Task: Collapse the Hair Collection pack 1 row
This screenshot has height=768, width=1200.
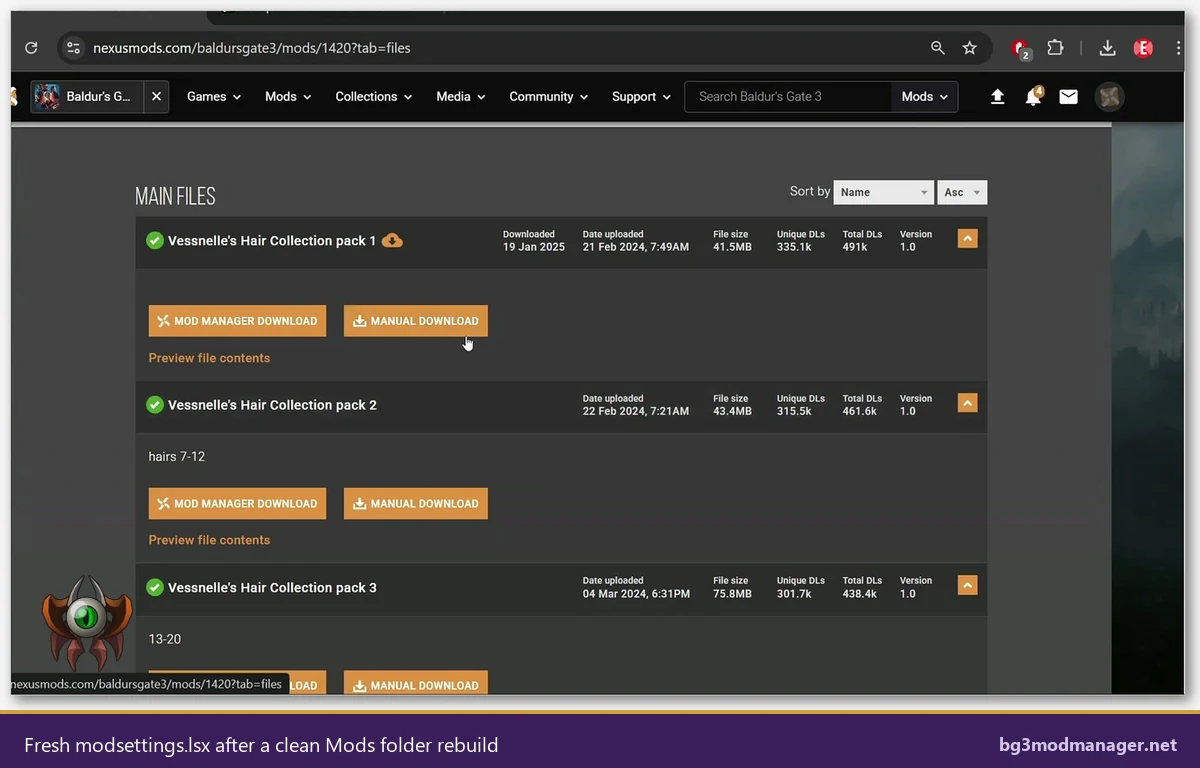Action: (x=967, y=239)
